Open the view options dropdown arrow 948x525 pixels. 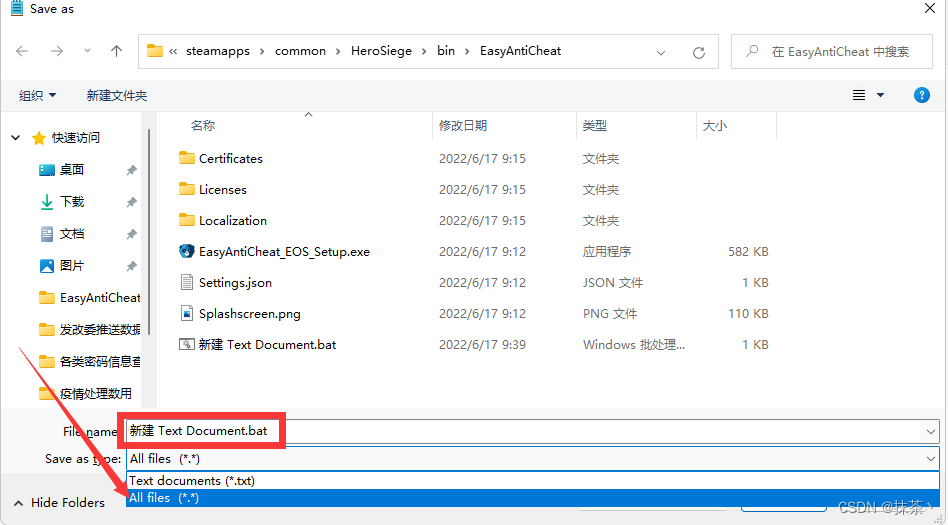pos(880,95)
